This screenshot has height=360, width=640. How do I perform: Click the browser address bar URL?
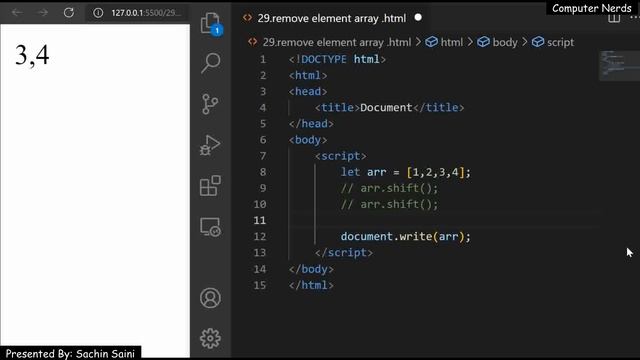(146, 13)
